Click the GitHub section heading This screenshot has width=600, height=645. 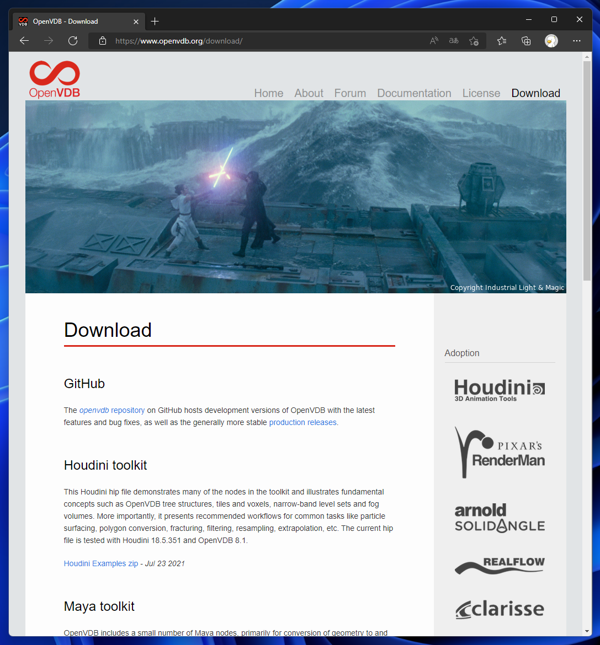(x=84, y=383)
